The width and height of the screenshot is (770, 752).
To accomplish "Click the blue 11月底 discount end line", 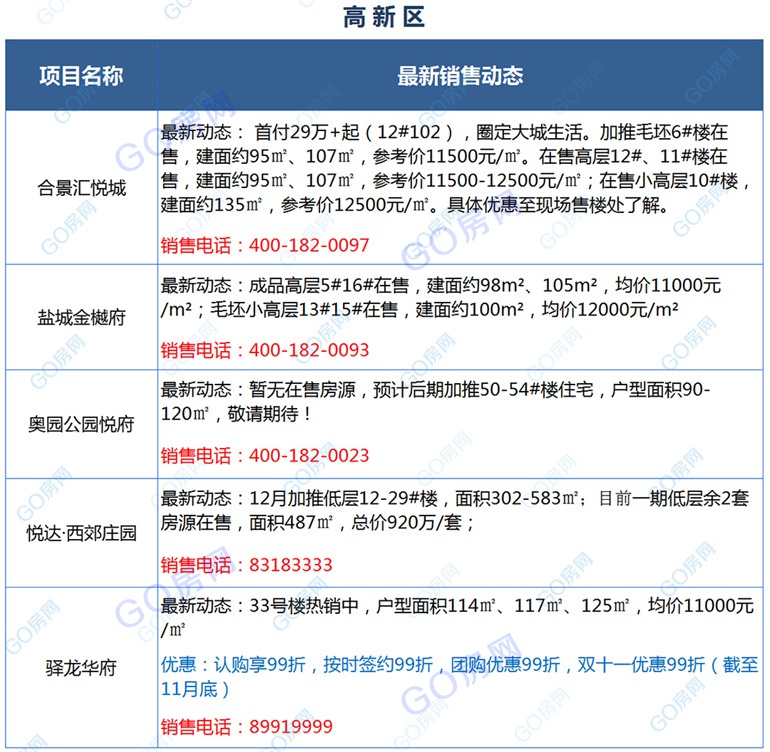I will point(195,689).
